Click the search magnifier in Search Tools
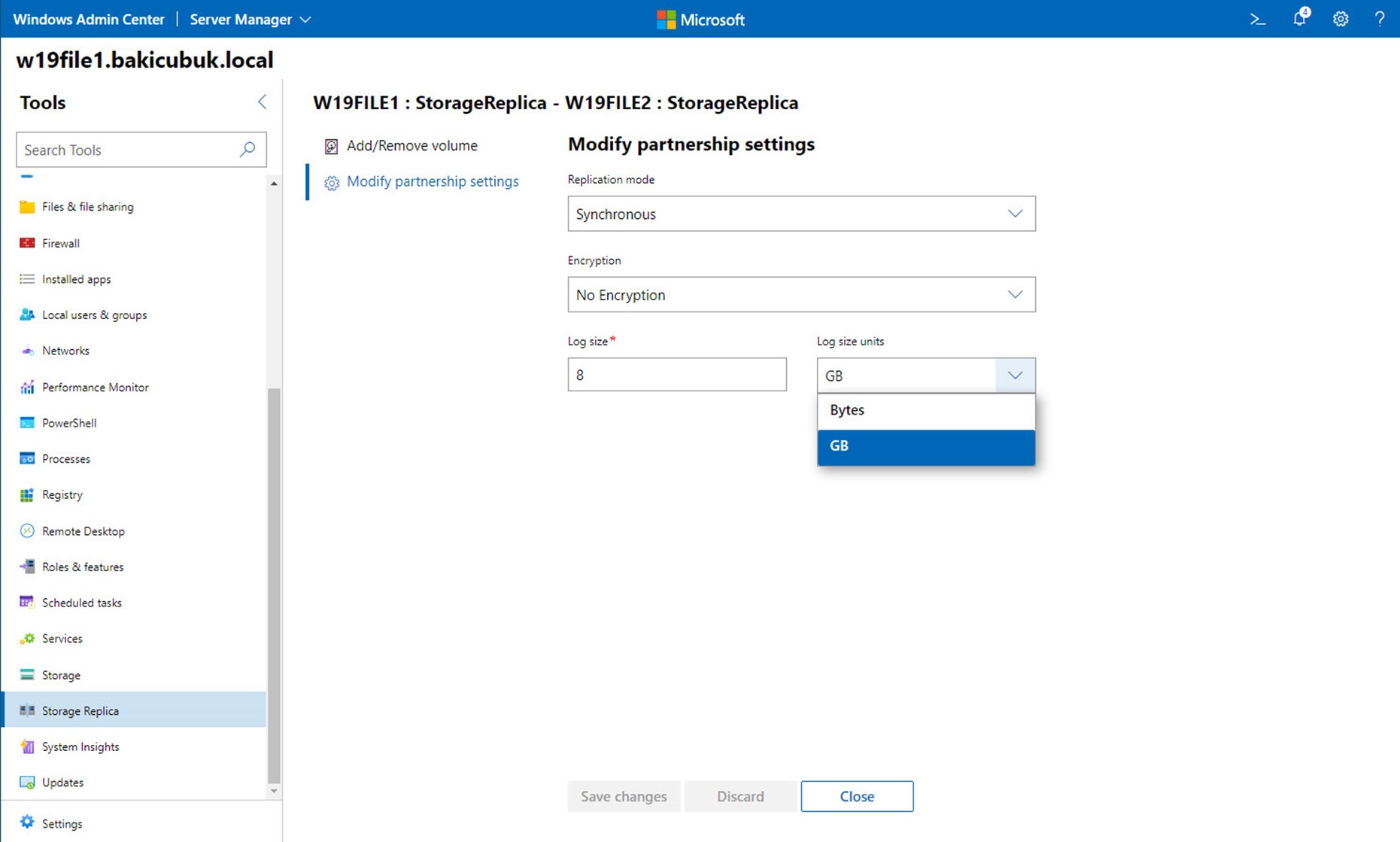Image resolution: width=1400 pixels, height=842 pixels. (x=248, y=149)
